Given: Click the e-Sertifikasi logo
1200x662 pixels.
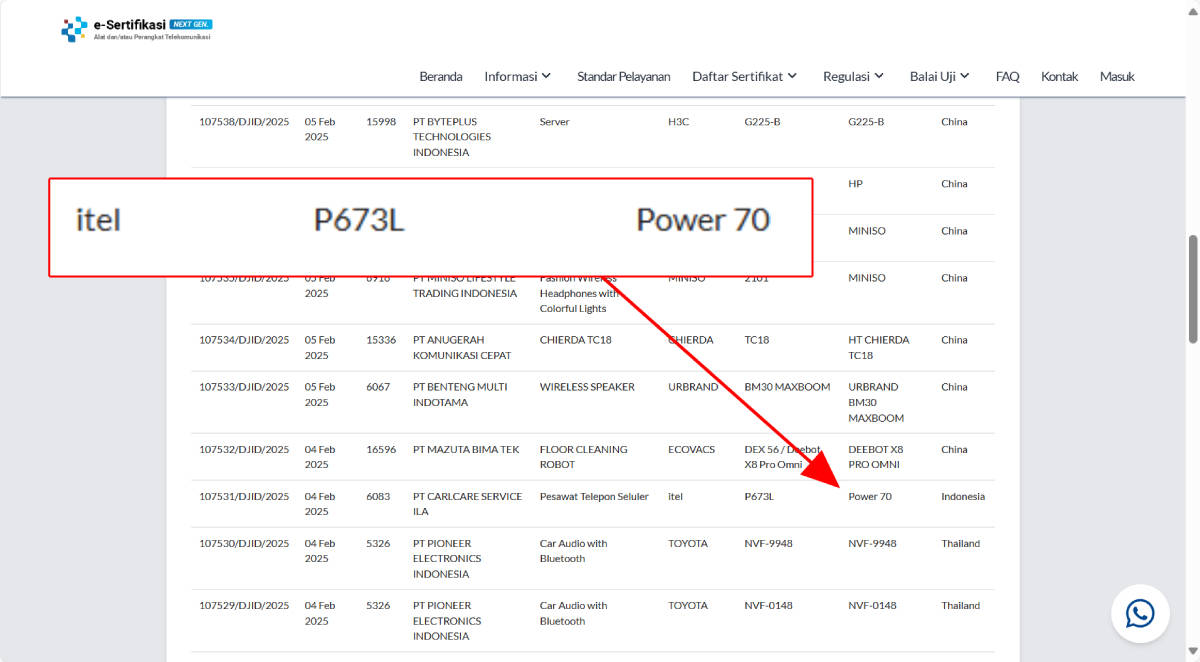Looking at the screenshot, I should pos(137,29).
